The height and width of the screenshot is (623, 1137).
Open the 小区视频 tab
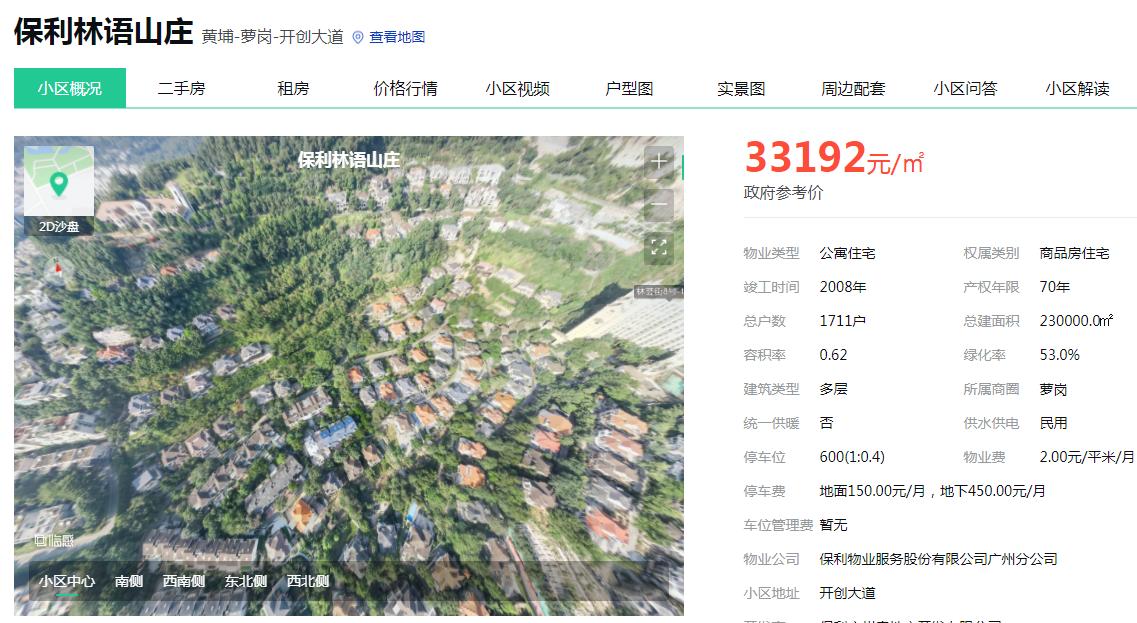517,88
